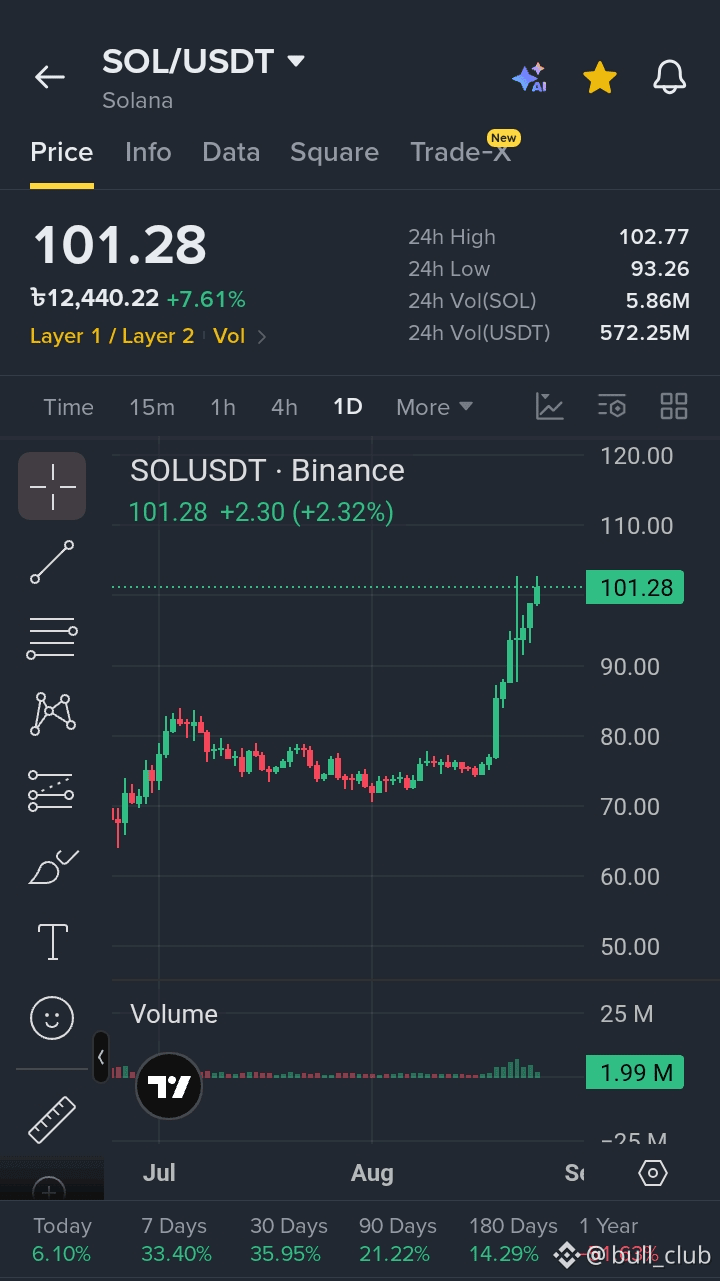Click the 24h High value 102.77
The image size is (720, 1281).
click(654, 237)
